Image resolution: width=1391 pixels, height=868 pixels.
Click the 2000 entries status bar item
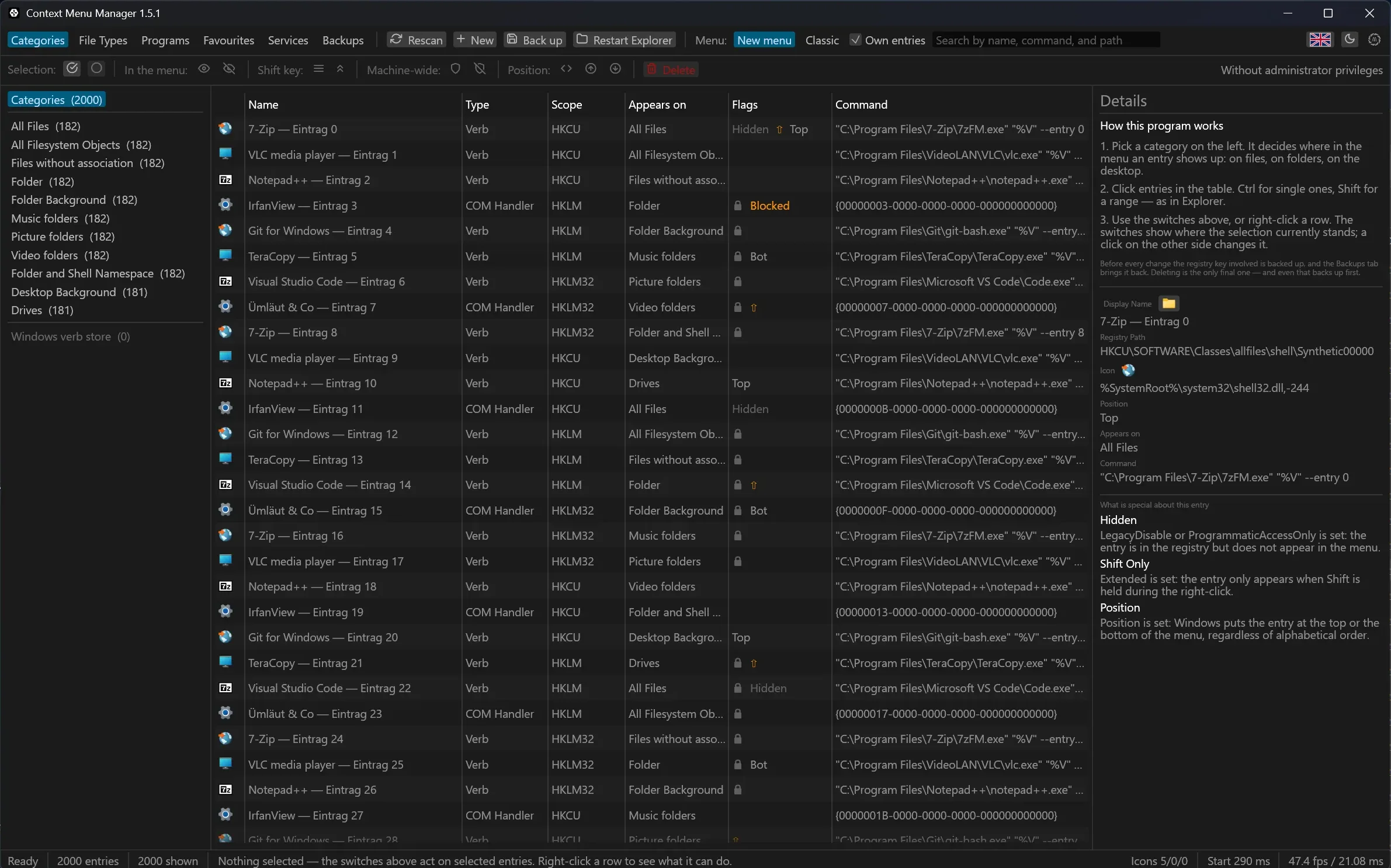(88, 860)
